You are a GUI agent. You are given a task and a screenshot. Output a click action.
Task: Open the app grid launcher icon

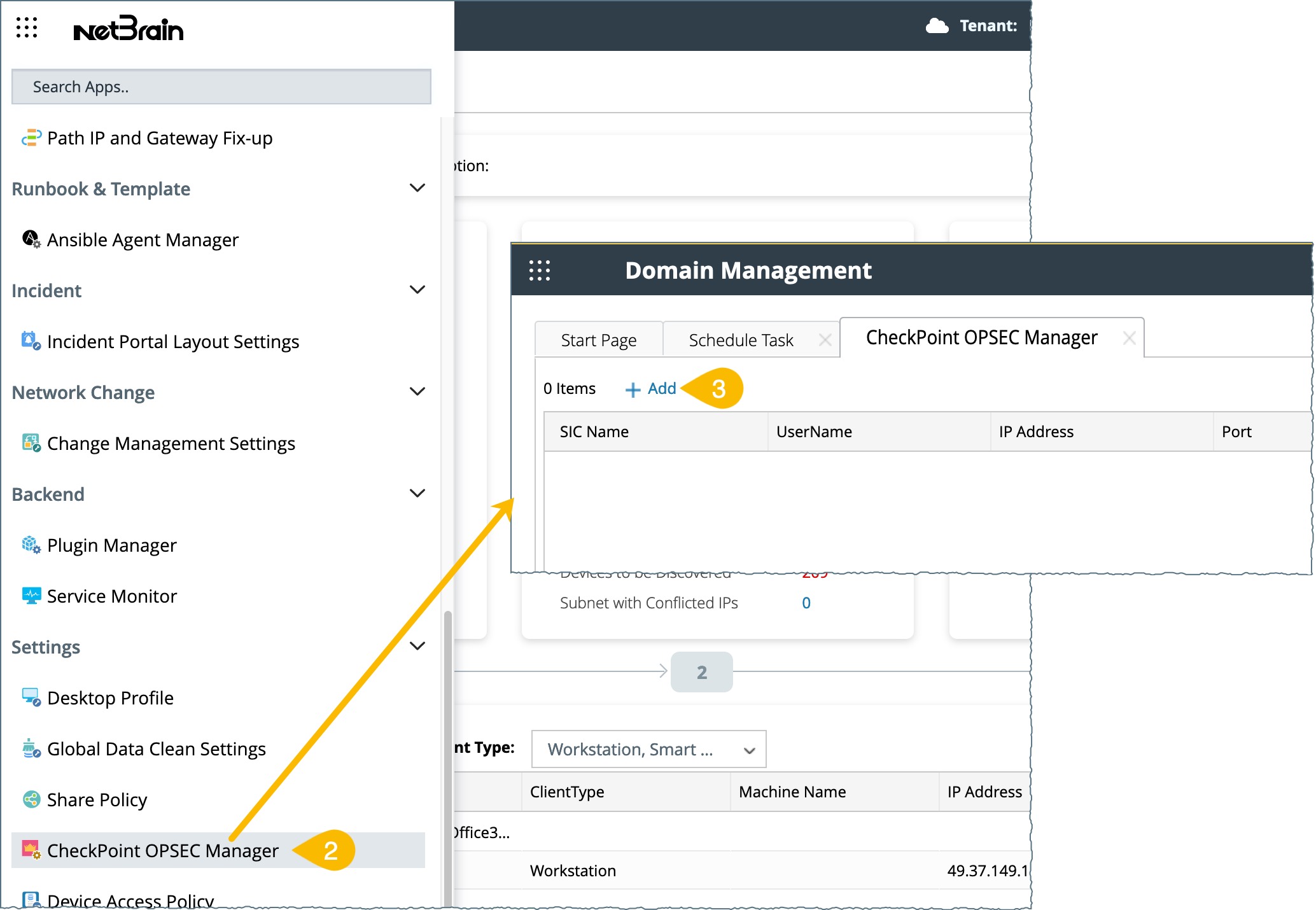[27, 27]
